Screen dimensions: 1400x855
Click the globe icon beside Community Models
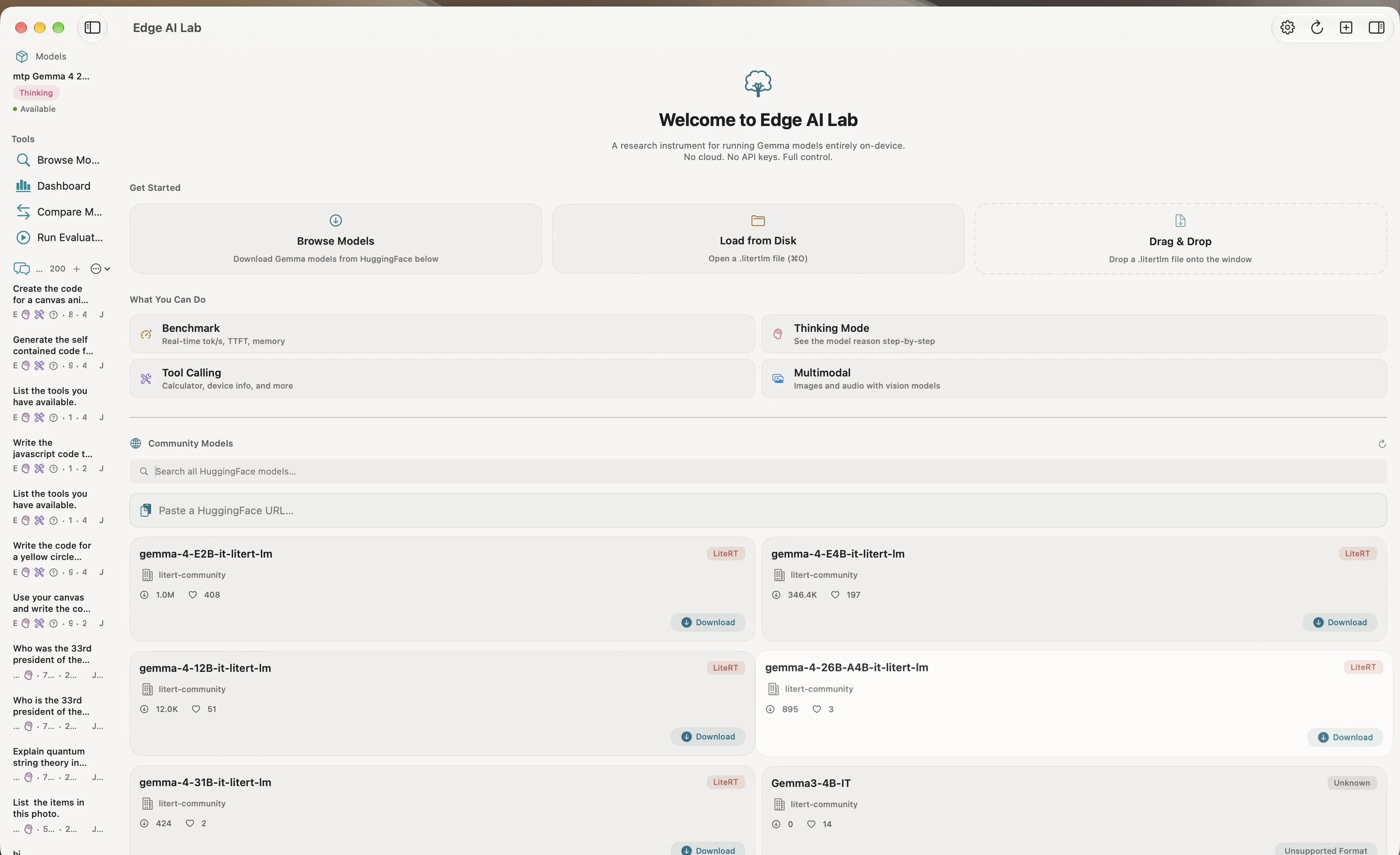136,443
